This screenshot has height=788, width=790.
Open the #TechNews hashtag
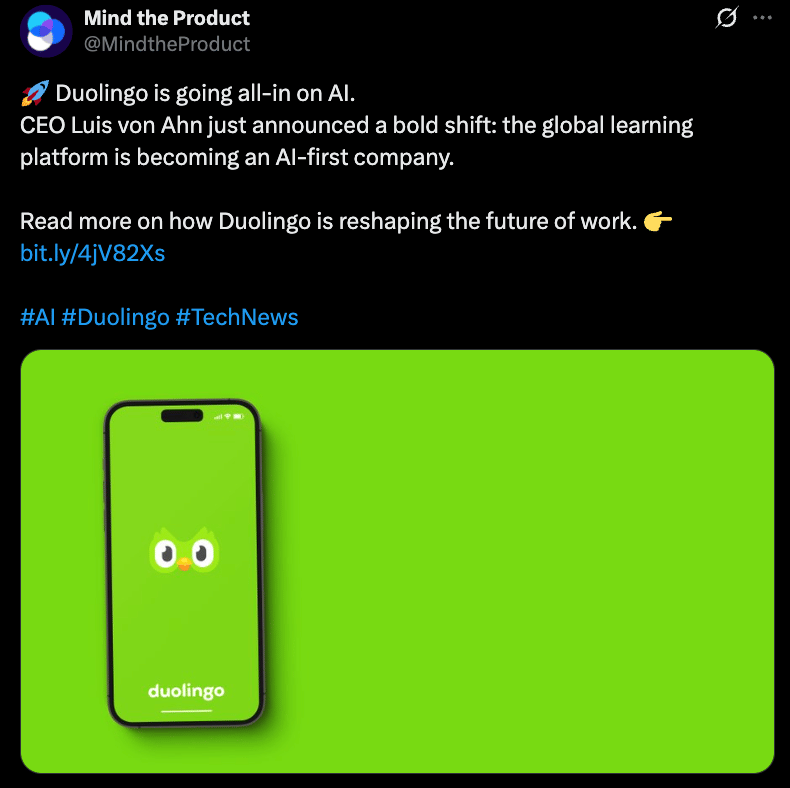click(237, 317)
